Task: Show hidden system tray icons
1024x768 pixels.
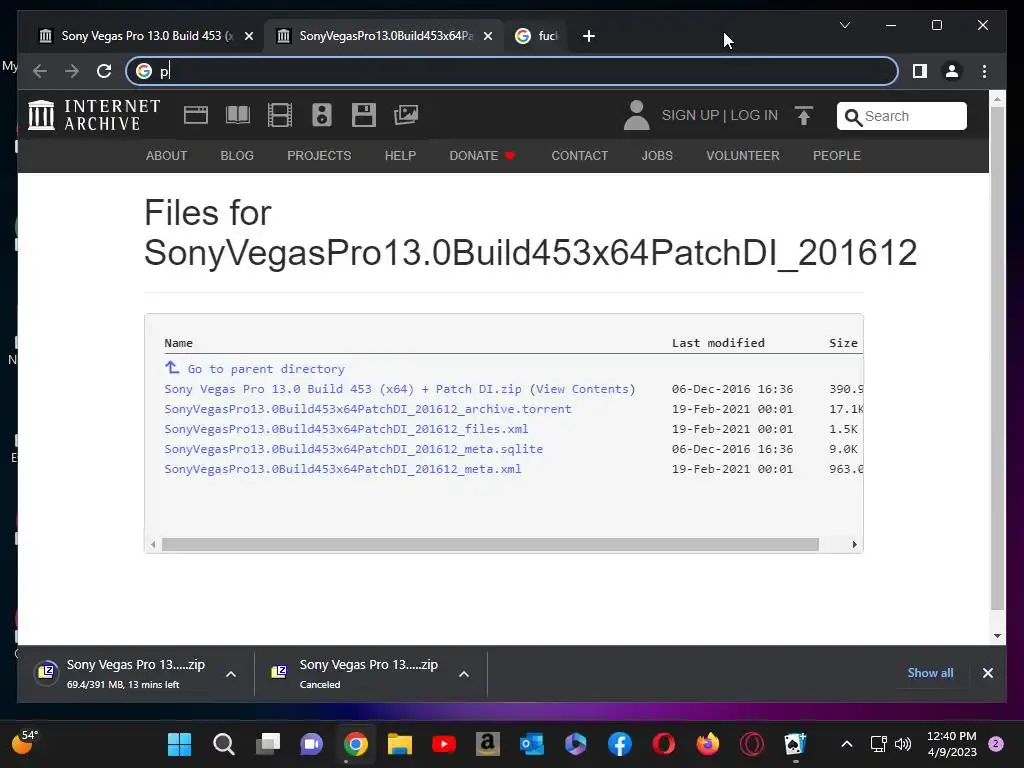Action: (x=846, y=744)
